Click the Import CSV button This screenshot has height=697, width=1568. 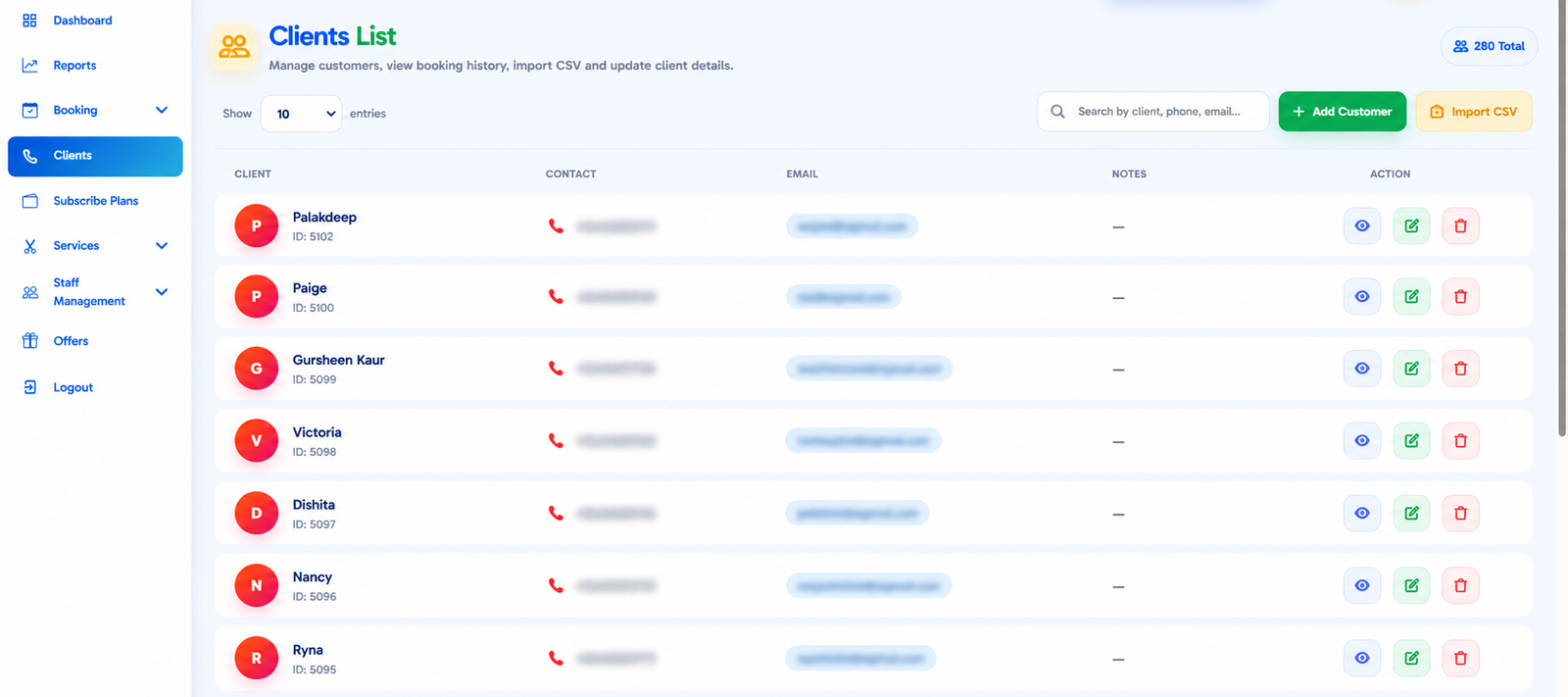pyautogui.click(x=1474, y=112)
